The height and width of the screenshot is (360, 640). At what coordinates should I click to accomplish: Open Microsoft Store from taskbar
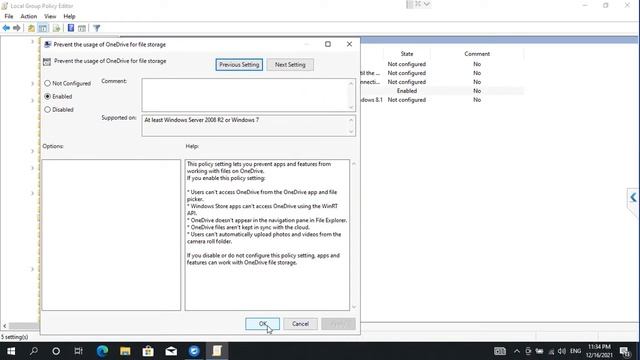point(148,351)
